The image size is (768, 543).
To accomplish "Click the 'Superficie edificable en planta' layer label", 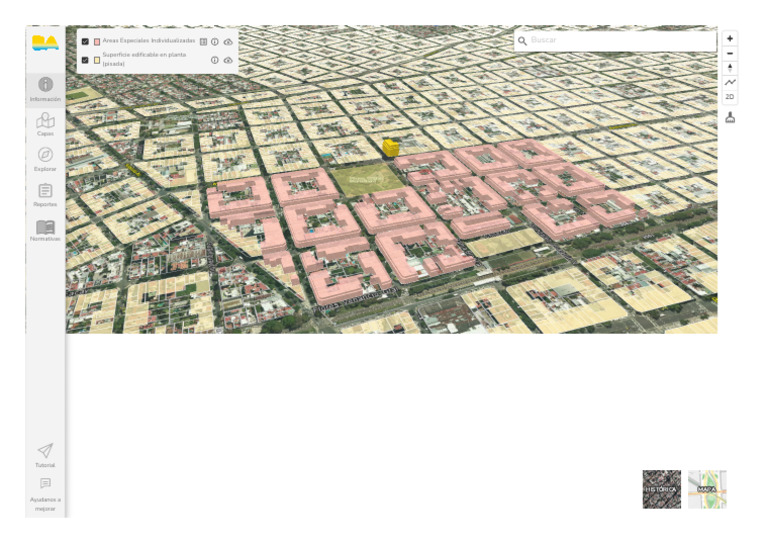I will [x=144, y=59].
